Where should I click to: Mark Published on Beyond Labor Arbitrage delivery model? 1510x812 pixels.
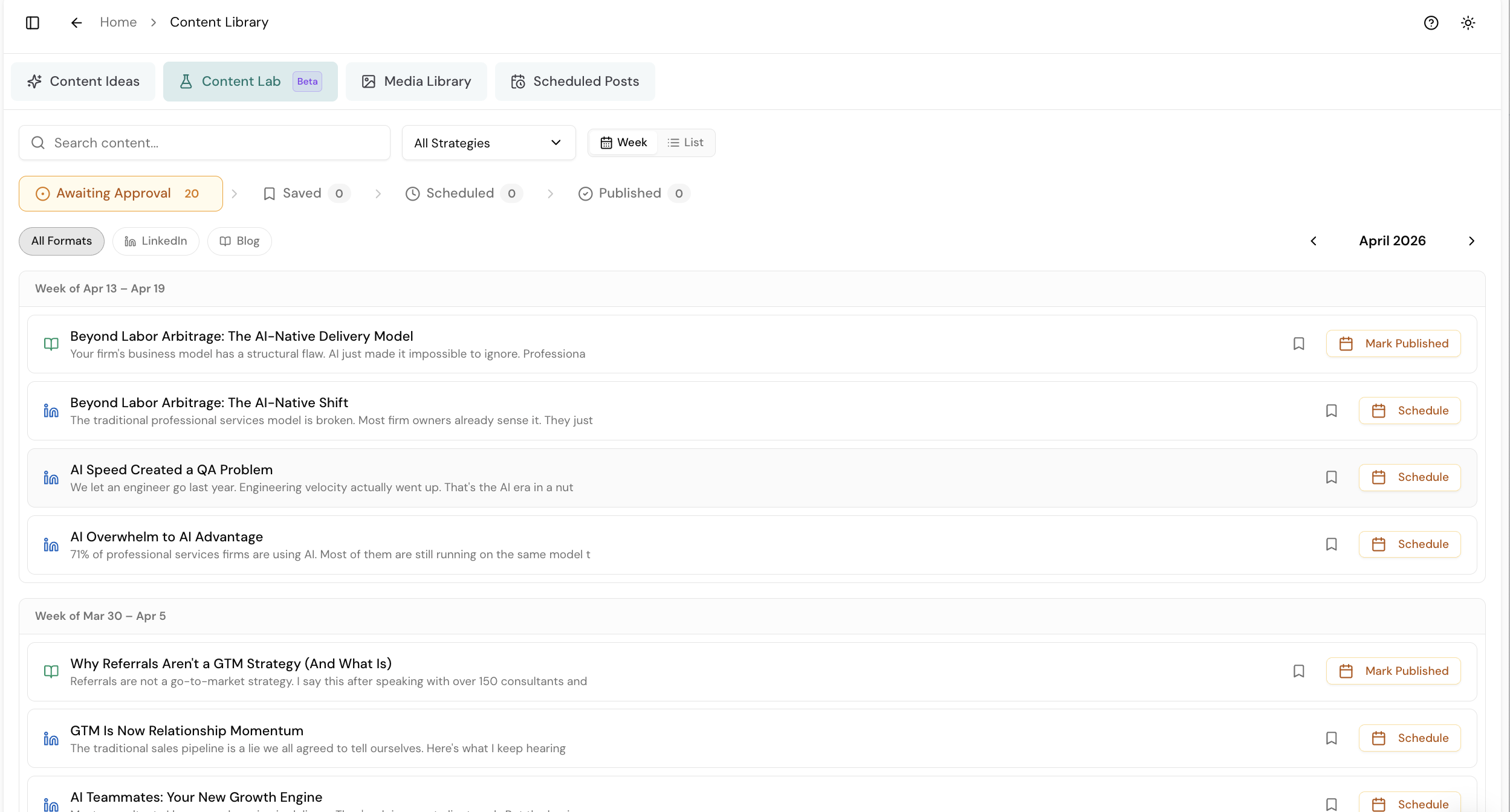(x=1393, y=343)
